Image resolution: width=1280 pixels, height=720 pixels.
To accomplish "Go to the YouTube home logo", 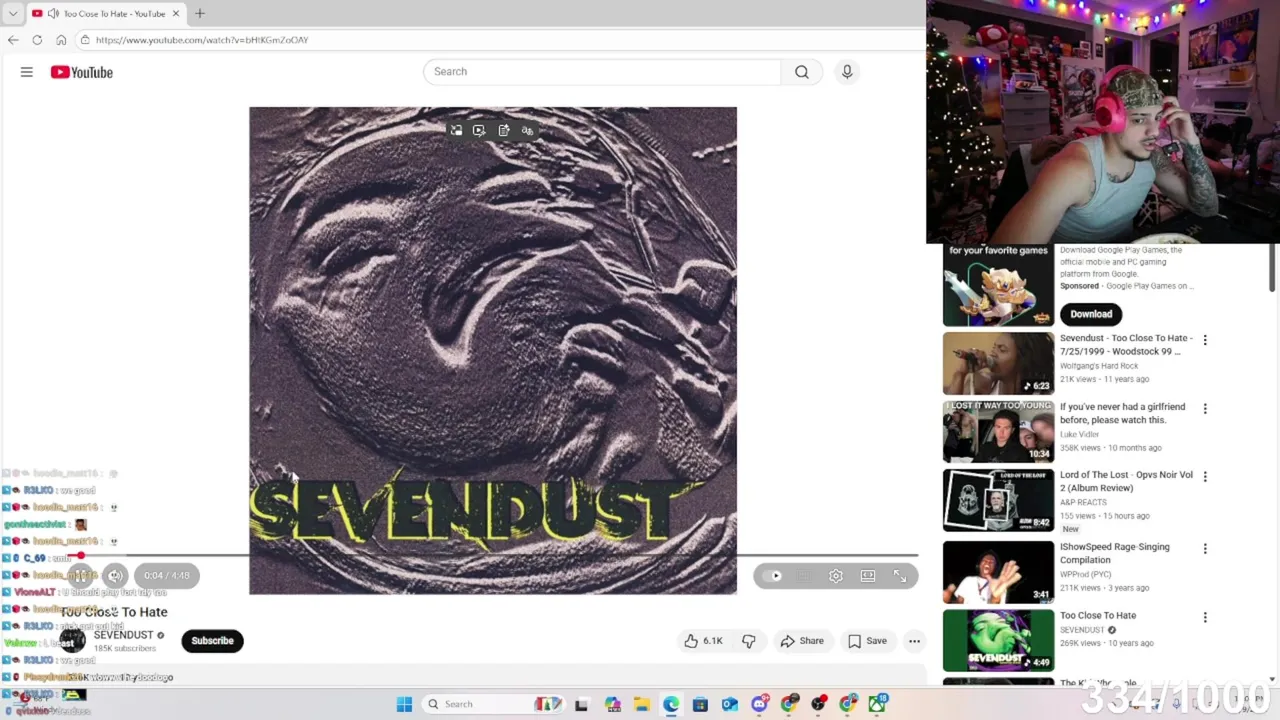I will click(x=82, y=72).
